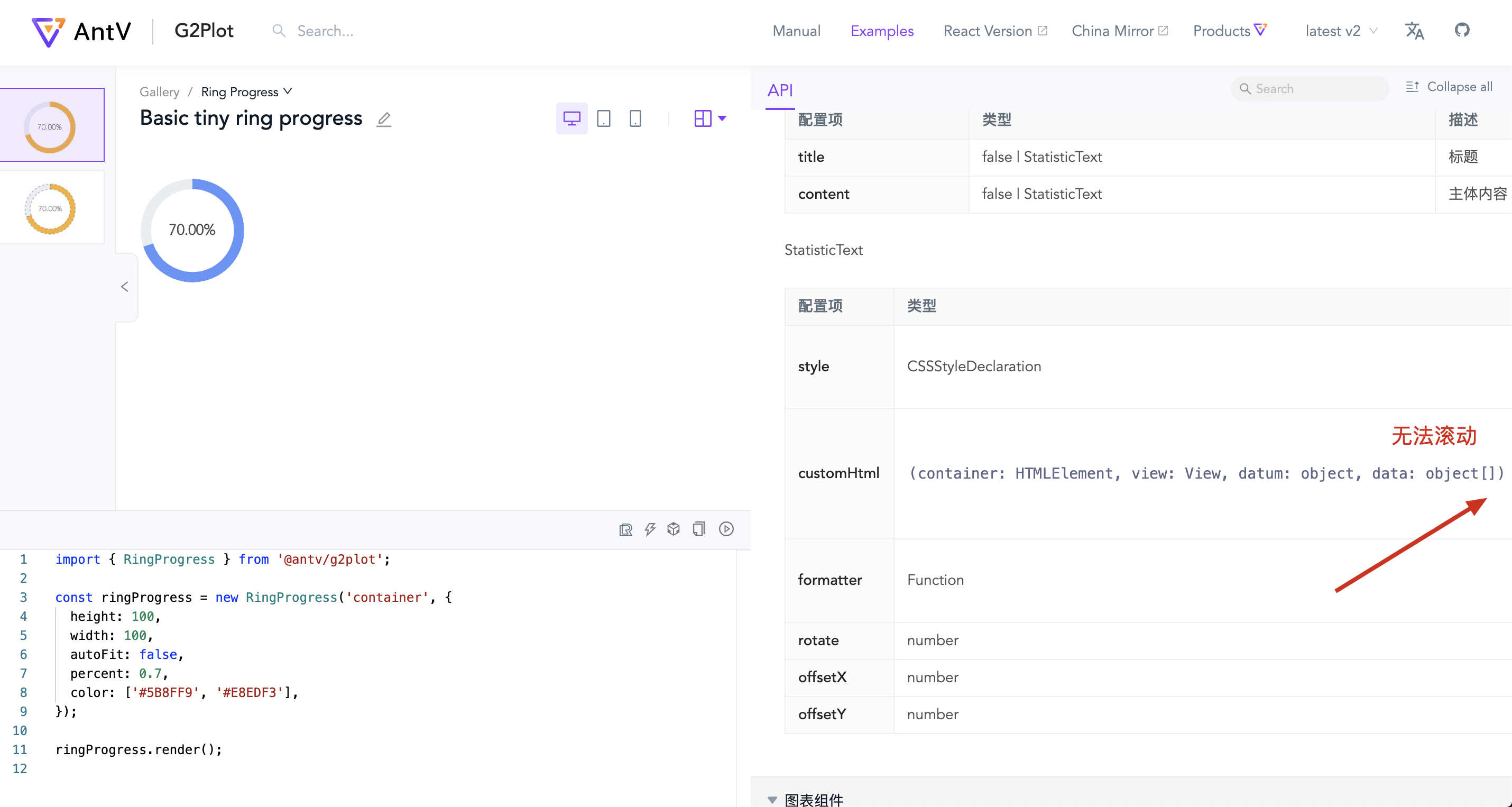
Task: Edit the chart title with the pencil icon
Action: [x=384, y=119]
